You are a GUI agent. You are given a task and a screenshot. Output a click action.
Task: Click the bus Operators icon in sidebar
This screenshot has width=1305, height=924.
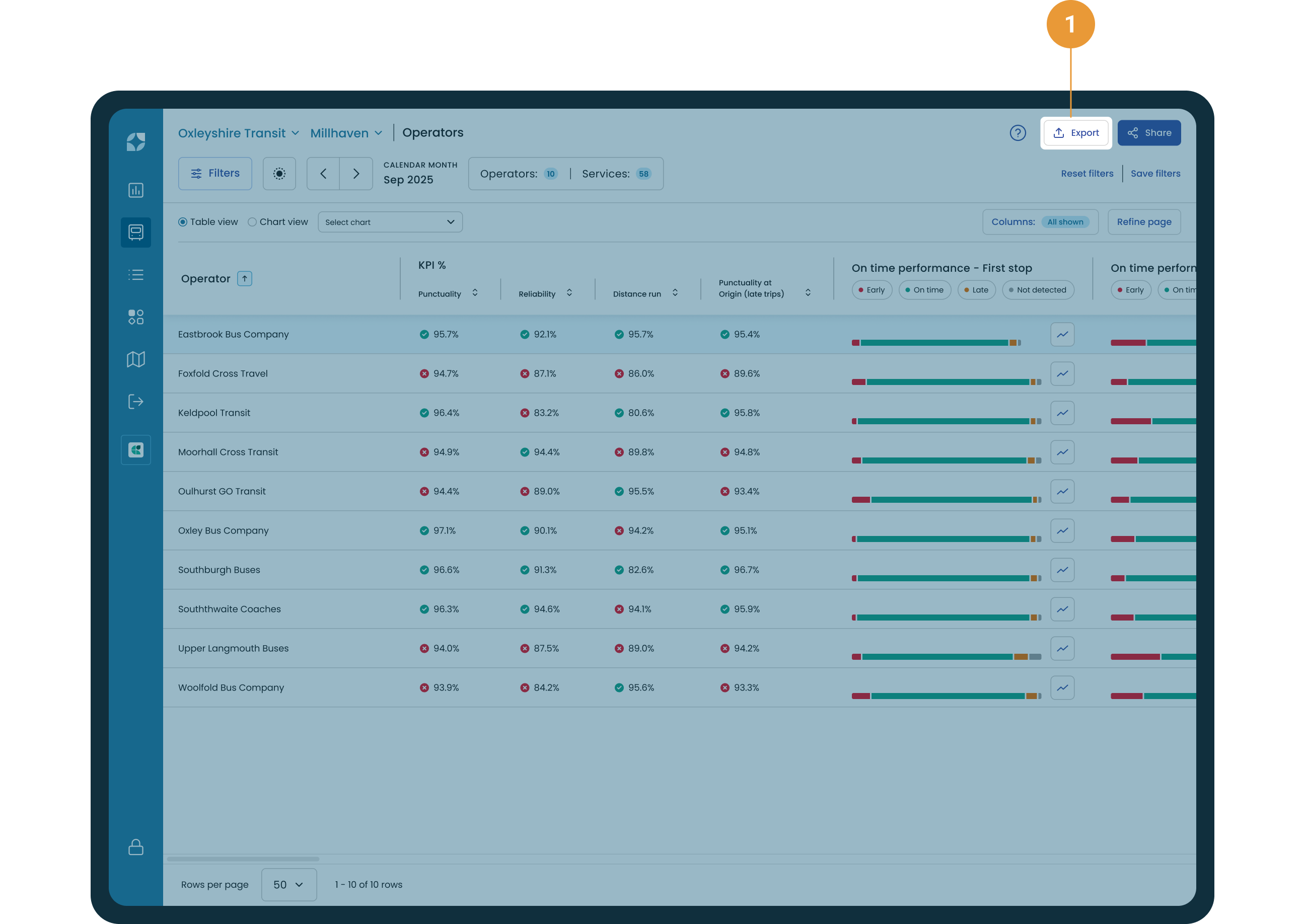[136, 232]
